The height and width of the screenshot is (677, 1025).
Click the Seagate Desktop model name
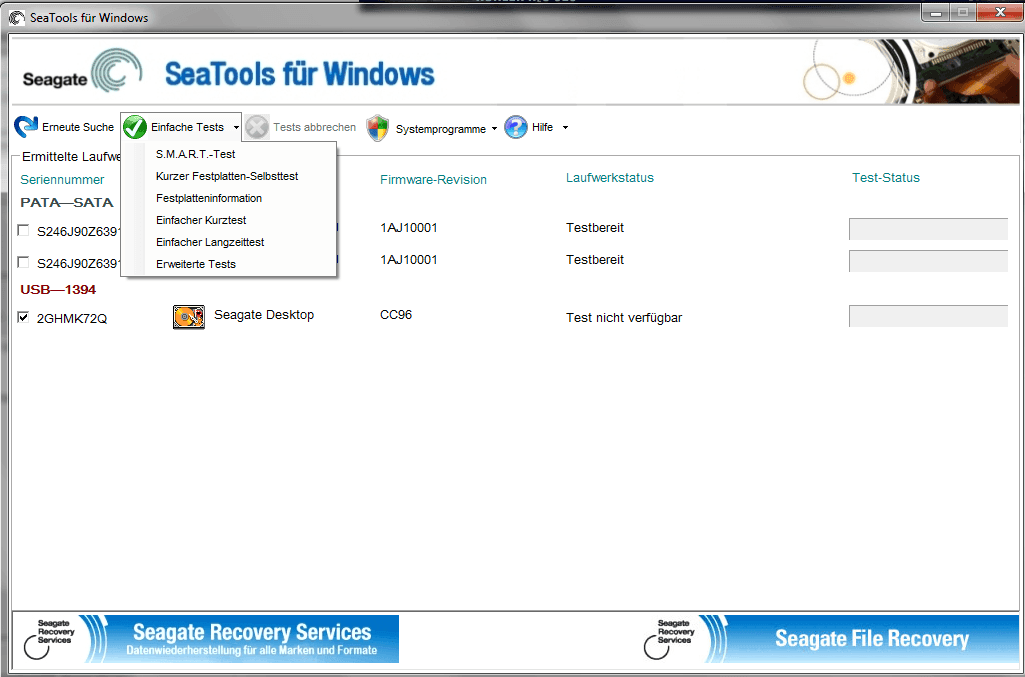point(264,315)
